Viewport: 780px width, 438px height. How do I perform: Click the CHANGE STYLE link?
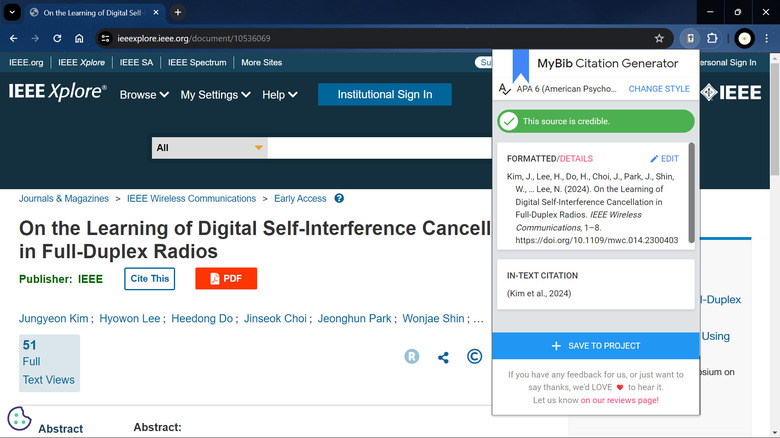point(659,89)
